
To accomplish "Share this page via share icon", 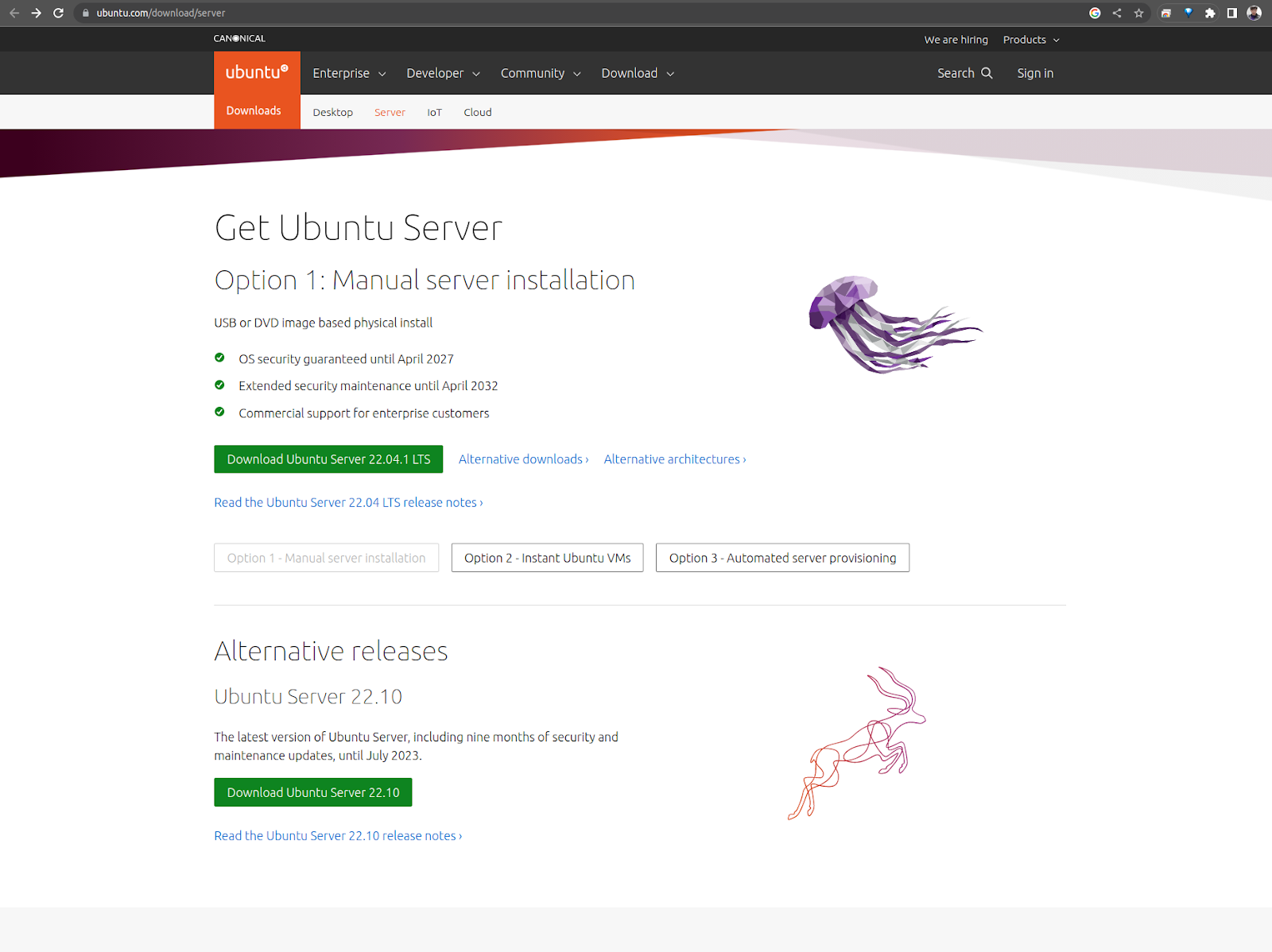I will (x=1117, y=13).
